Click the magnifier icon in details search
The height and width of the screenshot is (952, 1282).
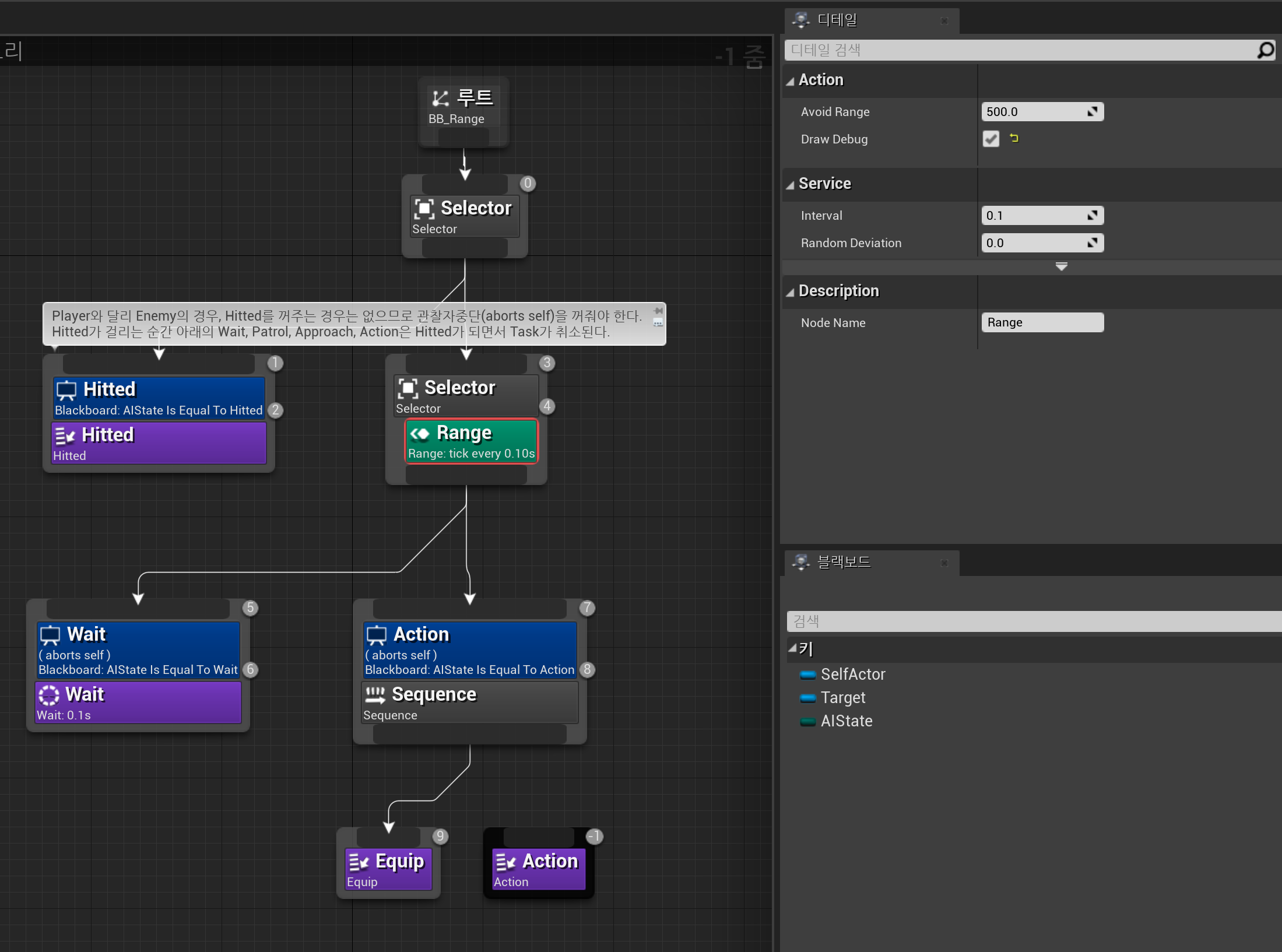(1265, 50)
